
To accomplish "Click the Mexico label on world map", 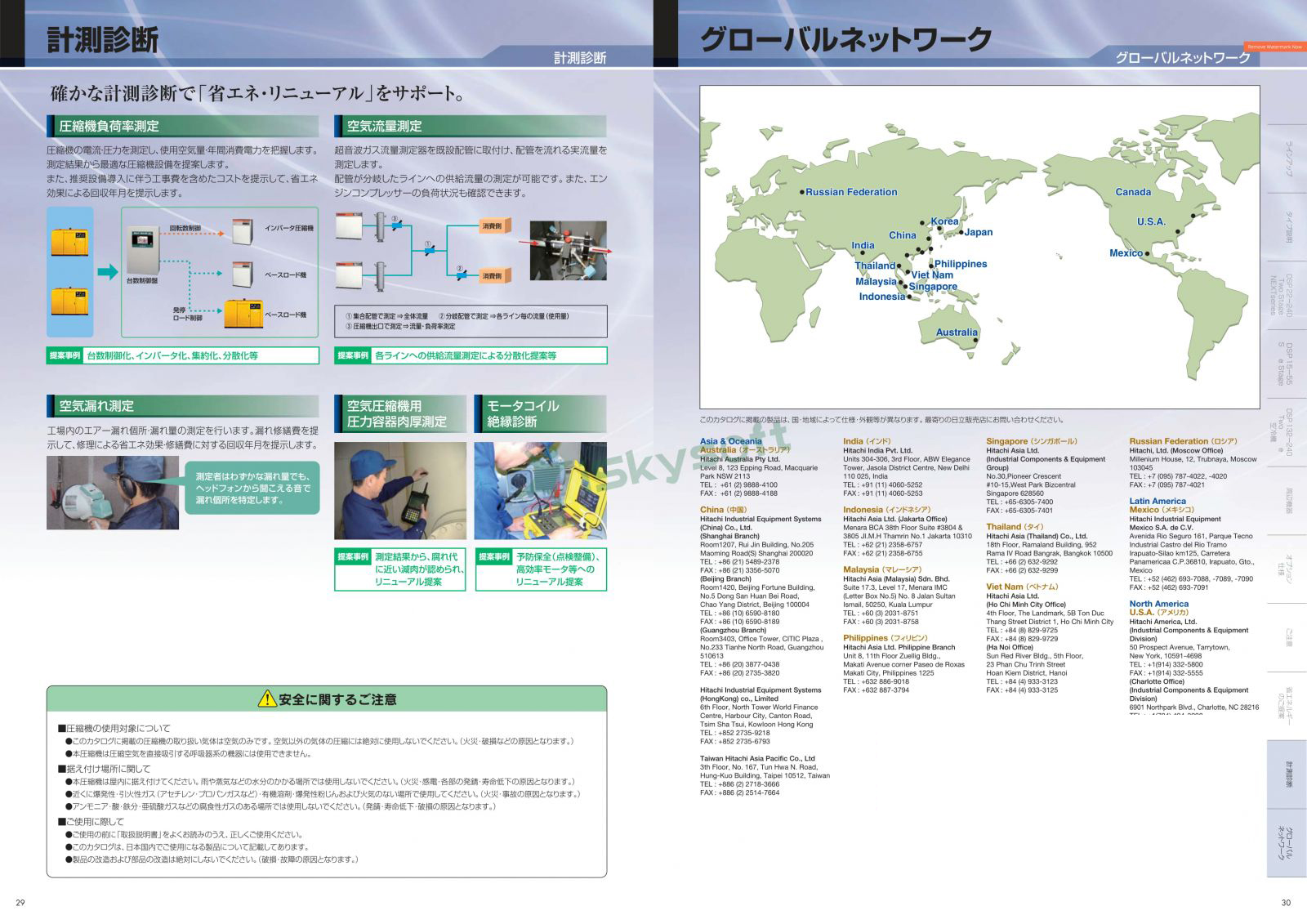I will (x=1126, y=253).
